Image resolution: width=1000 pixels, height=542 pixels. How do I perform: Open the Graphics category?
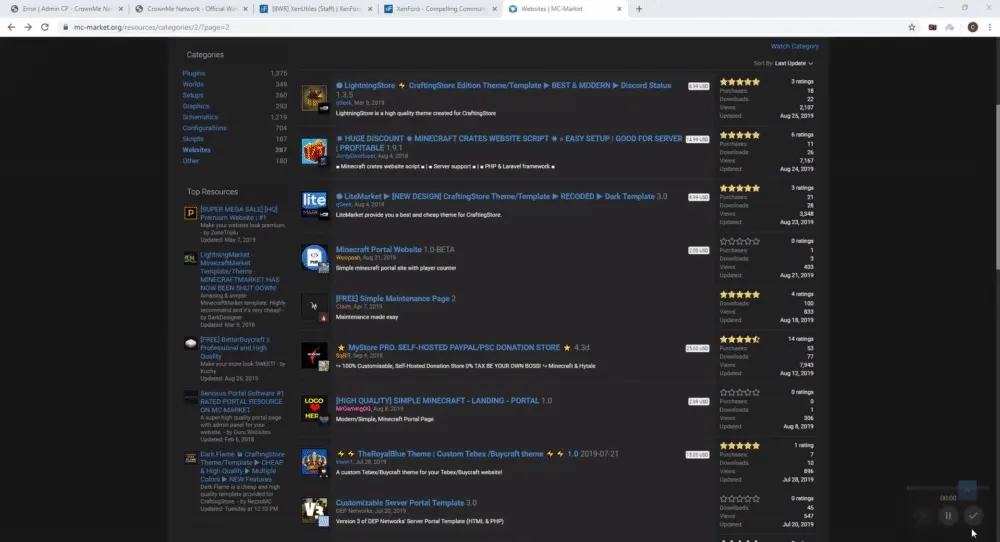196,106
